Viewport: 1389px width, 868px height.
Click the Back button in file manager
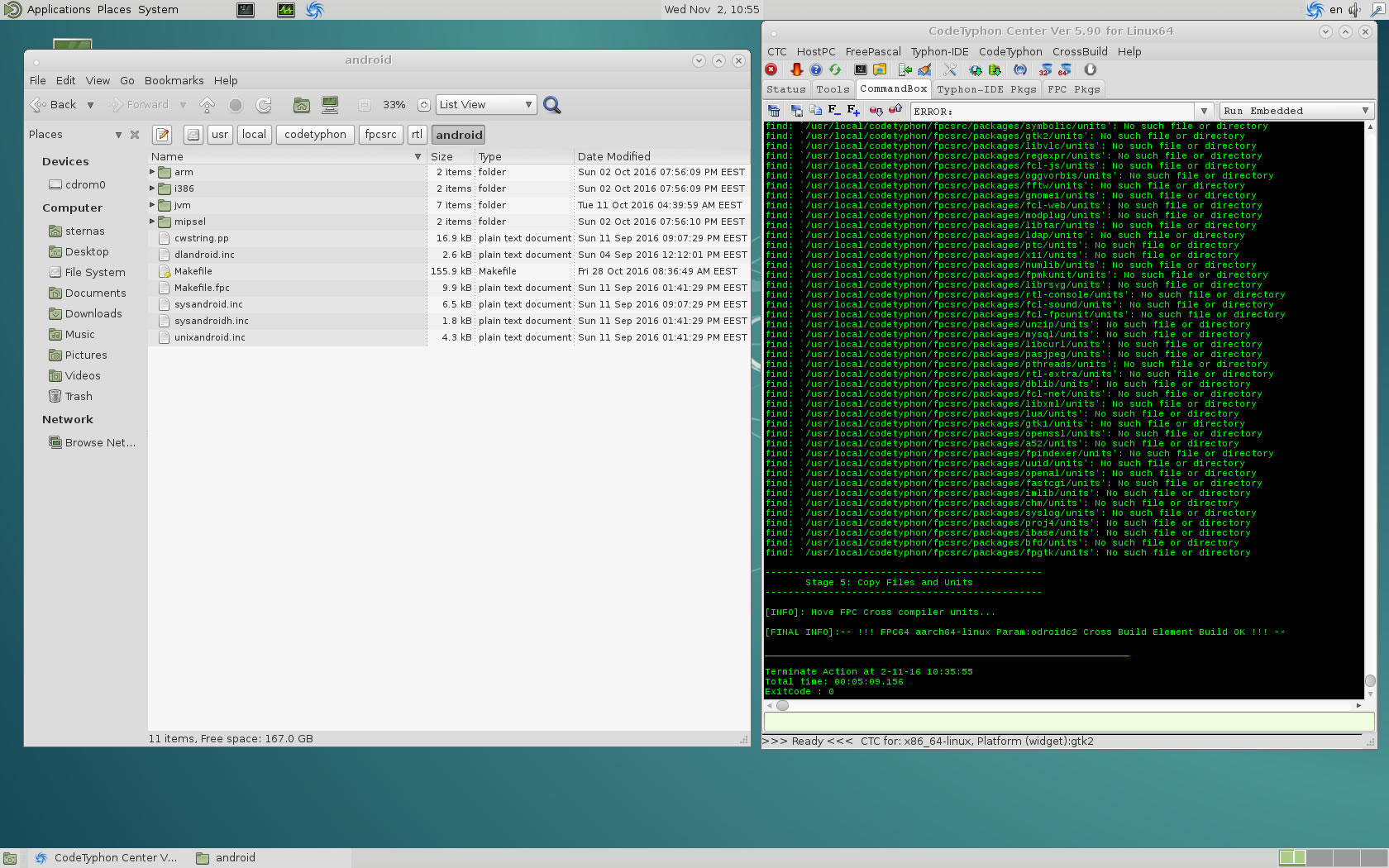[x=55, y=105]
